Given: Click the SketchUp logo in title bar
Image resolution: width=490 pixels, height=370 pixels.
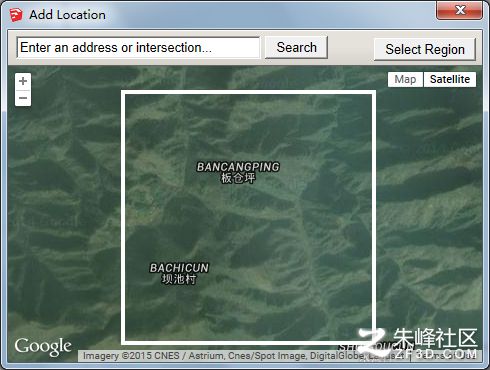Looking at the screenshot, I should click(x=16, y=15).
